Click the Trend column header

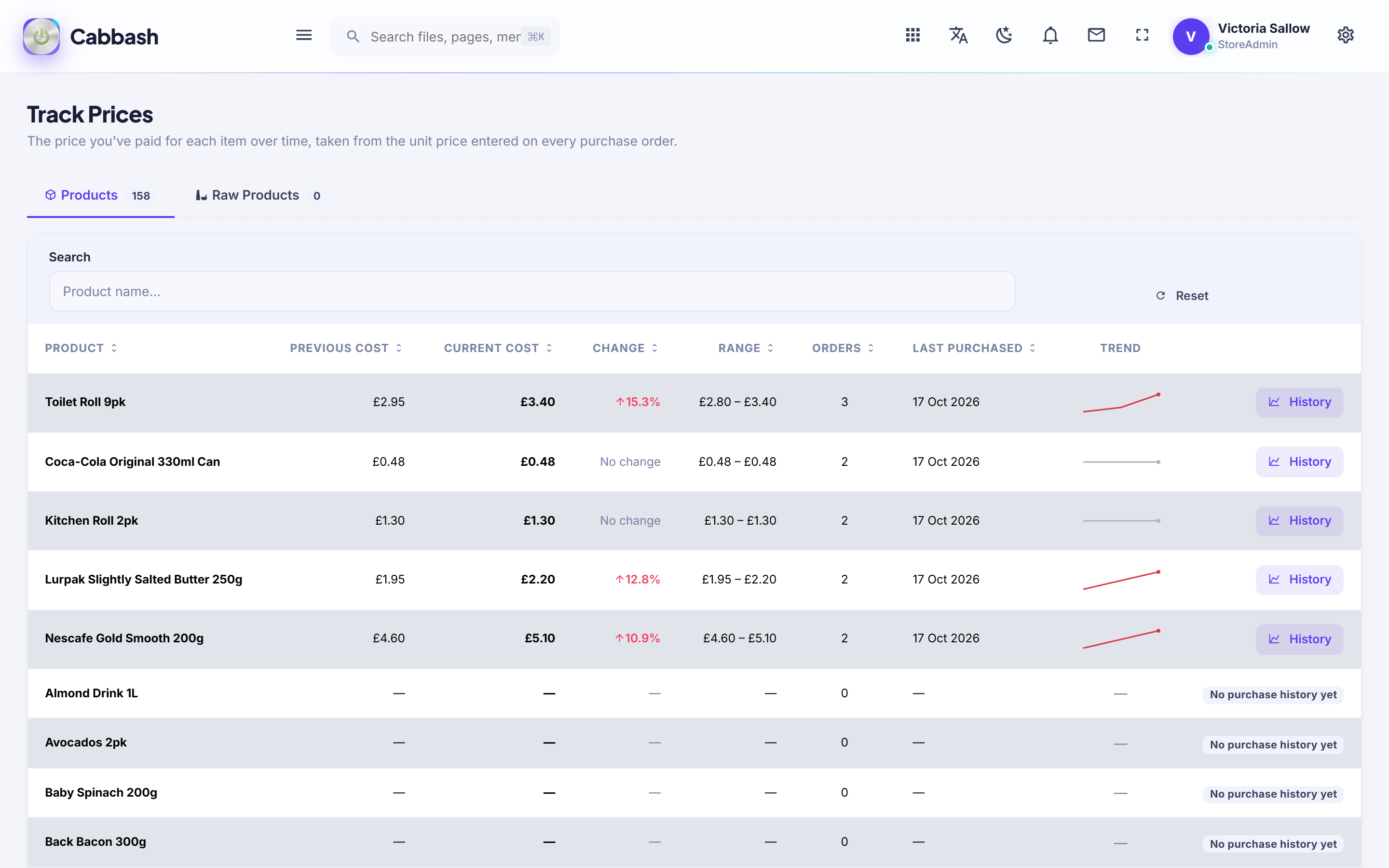[1120, 348]
